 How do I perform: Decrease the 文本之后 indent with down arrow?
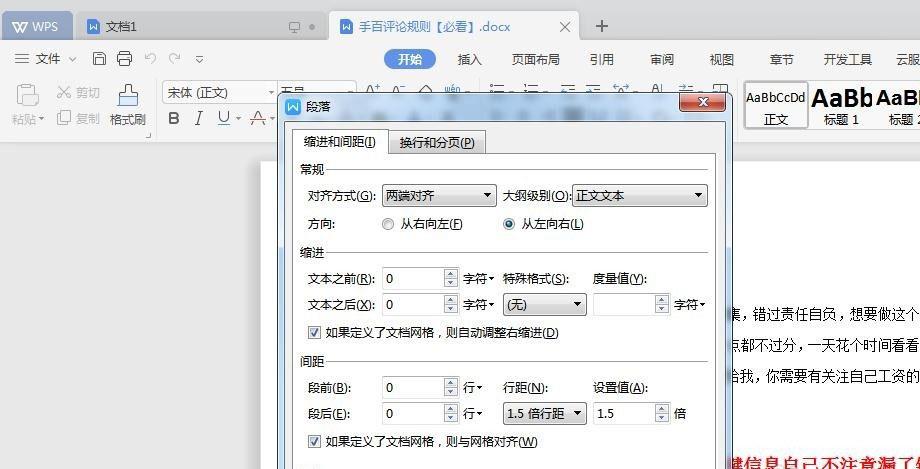click(451, 309)
